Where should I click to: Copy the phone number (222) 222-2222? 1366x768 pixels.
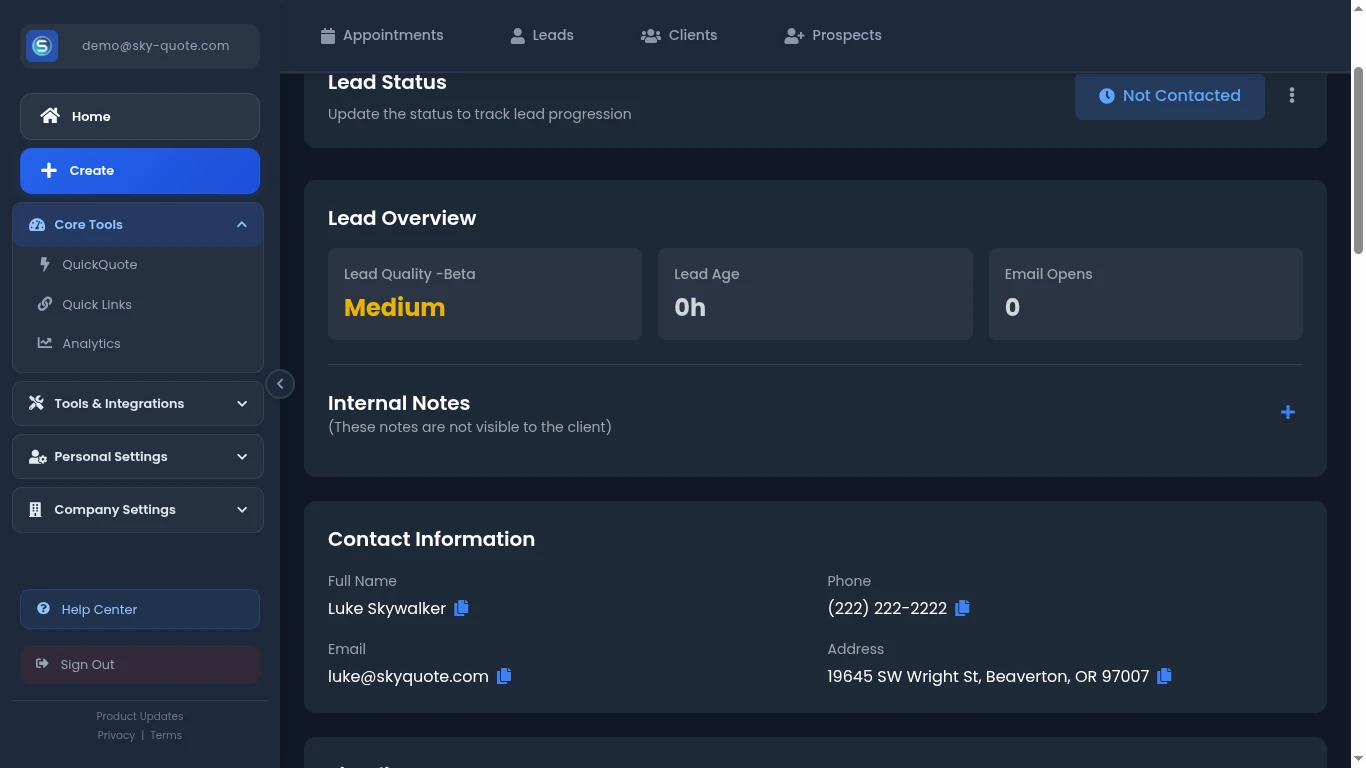(x=962, y=607)
